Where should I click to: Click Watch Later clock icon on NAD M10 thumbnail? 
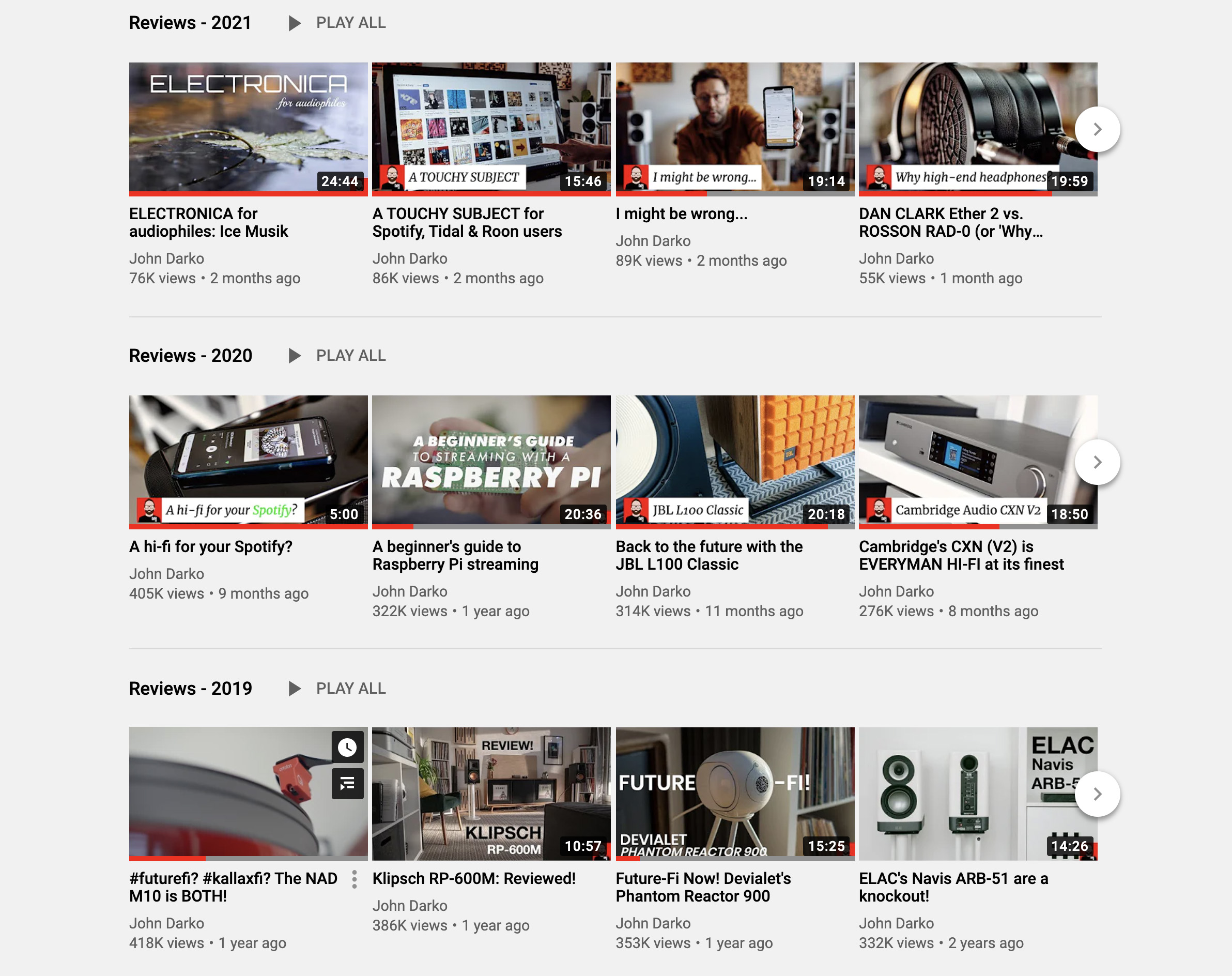[x=347, y=747]
